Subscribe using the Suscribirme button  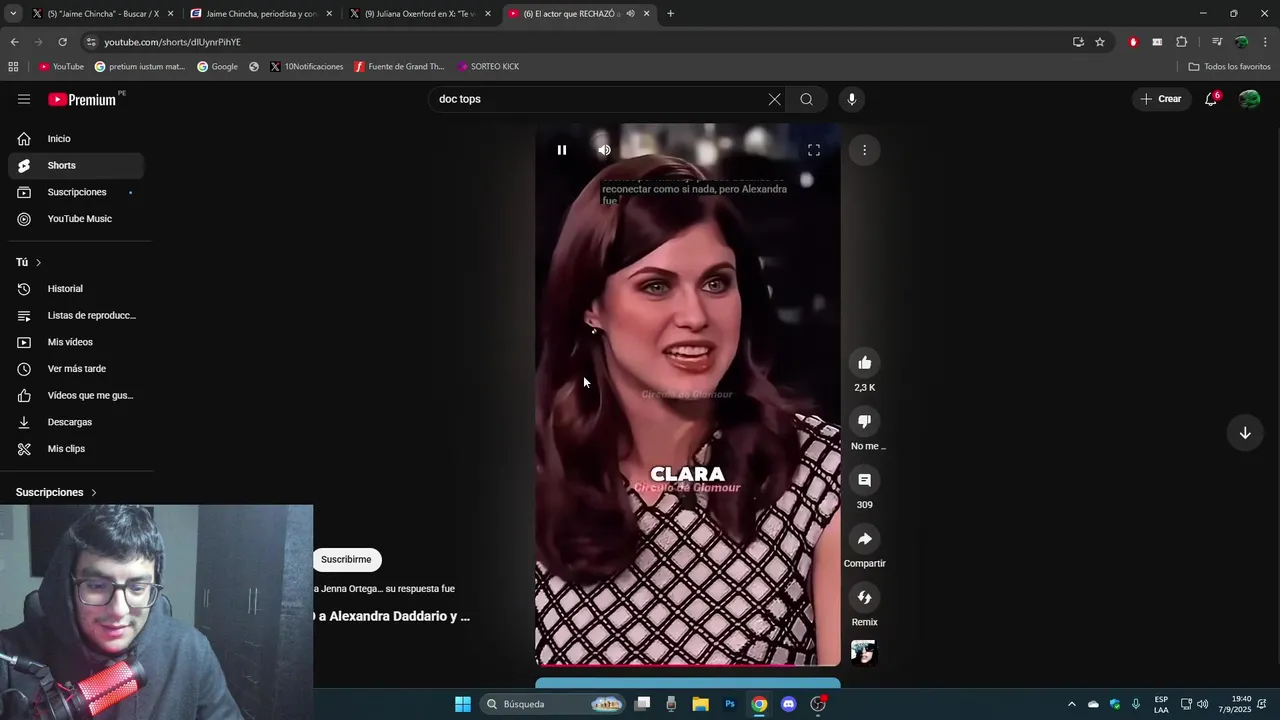click(x=346, y=560)
